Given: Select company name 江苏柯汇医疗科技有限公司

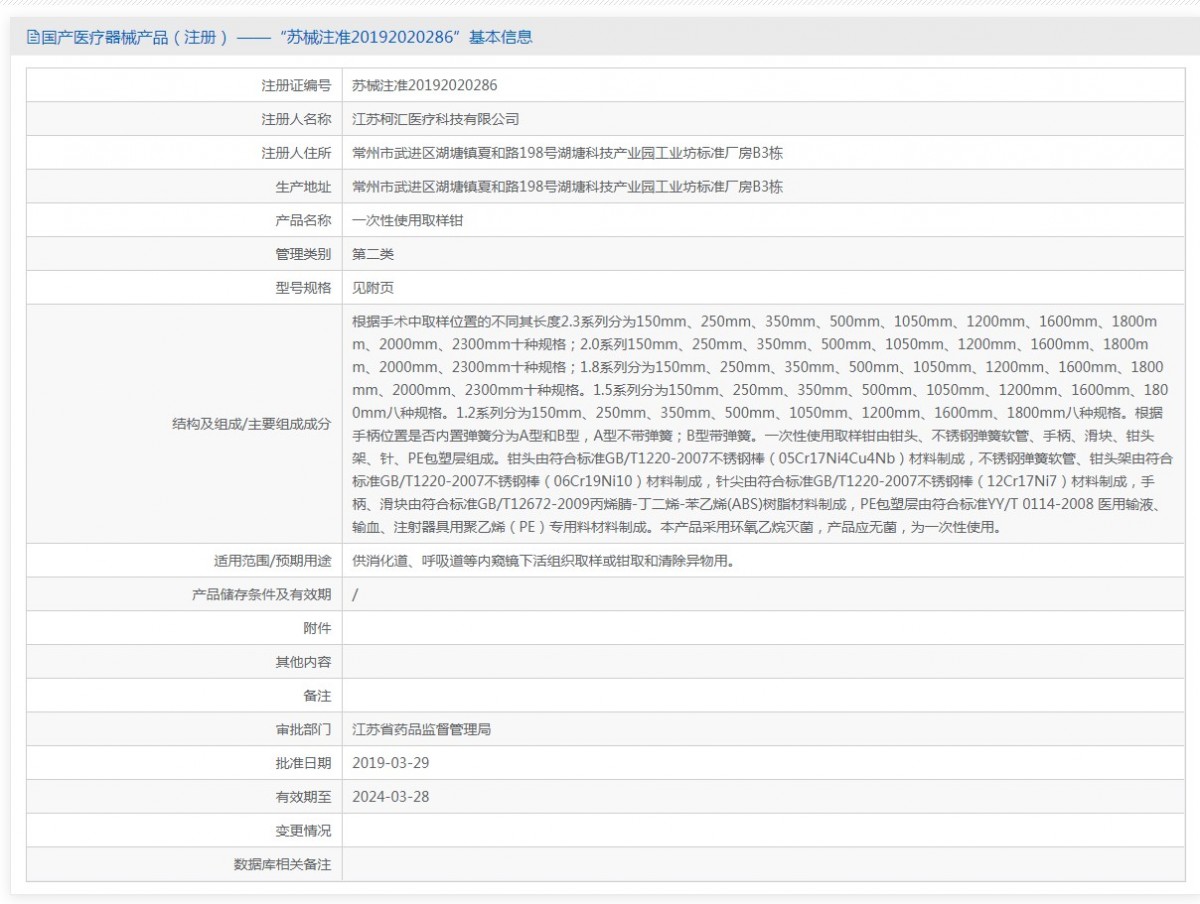Looking at the screenshot, I should (x=436, y=119).
